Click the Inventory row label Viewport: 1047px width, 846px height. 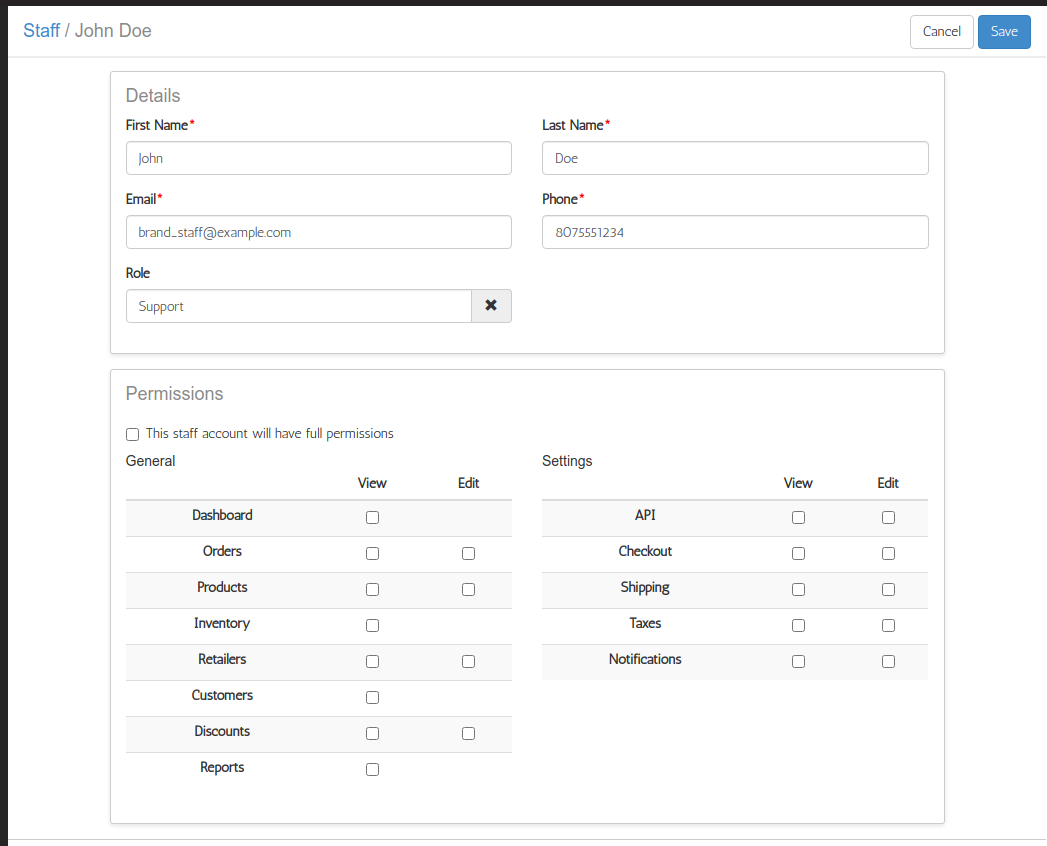[222, 624]
